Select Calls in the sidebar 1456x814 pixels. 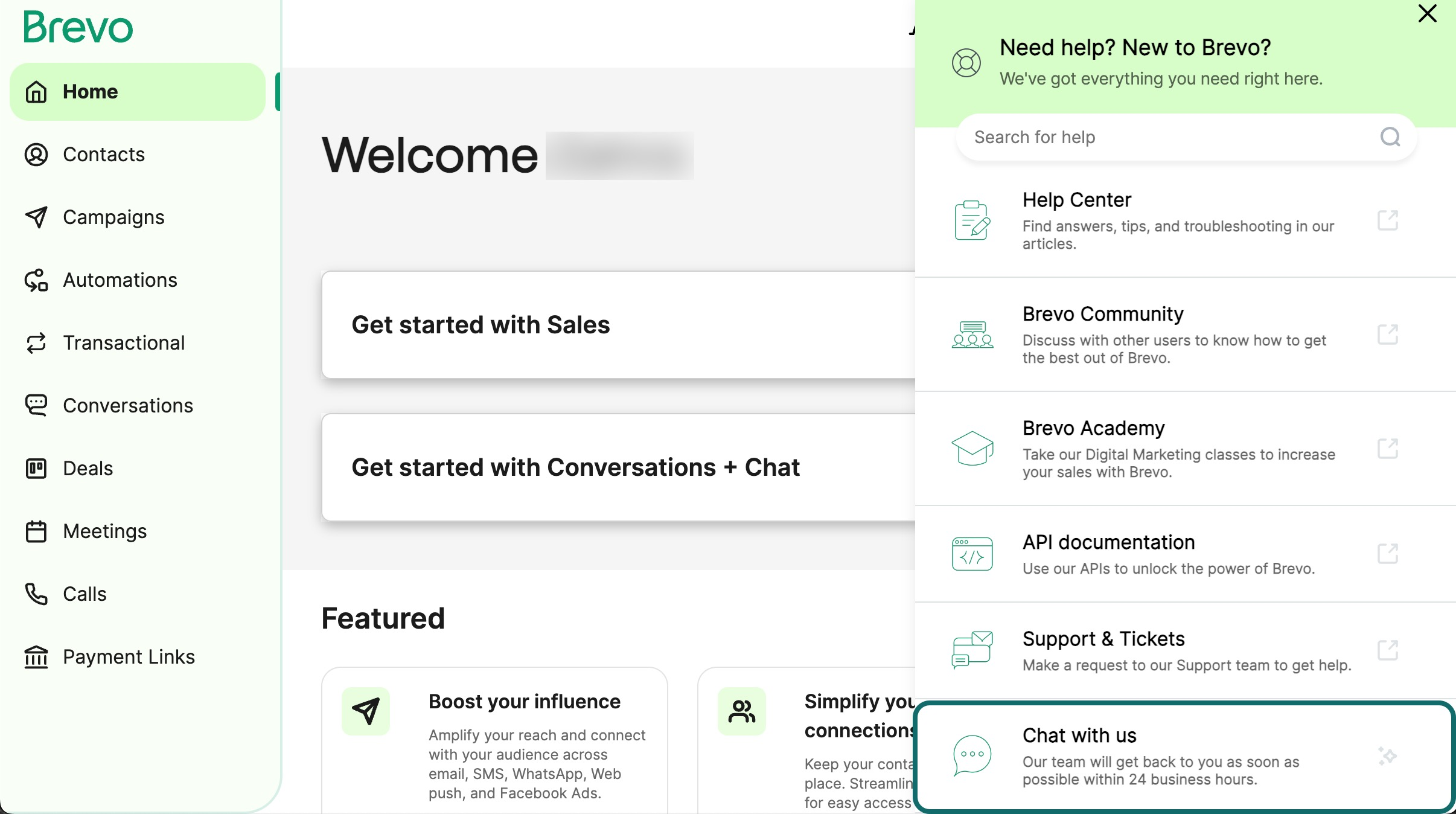pyautogui.click(x=138, y=594)
